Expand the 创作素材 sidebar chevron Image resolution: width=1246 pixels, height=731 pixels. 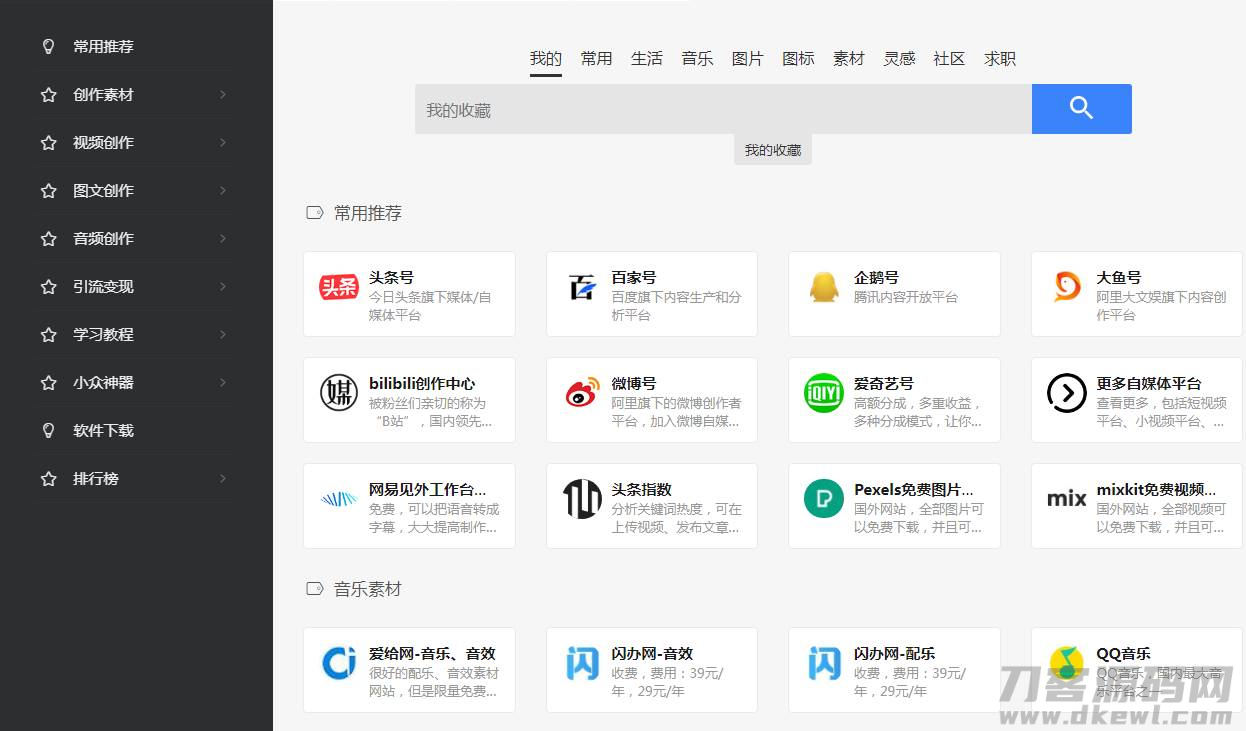pos(223,94)
